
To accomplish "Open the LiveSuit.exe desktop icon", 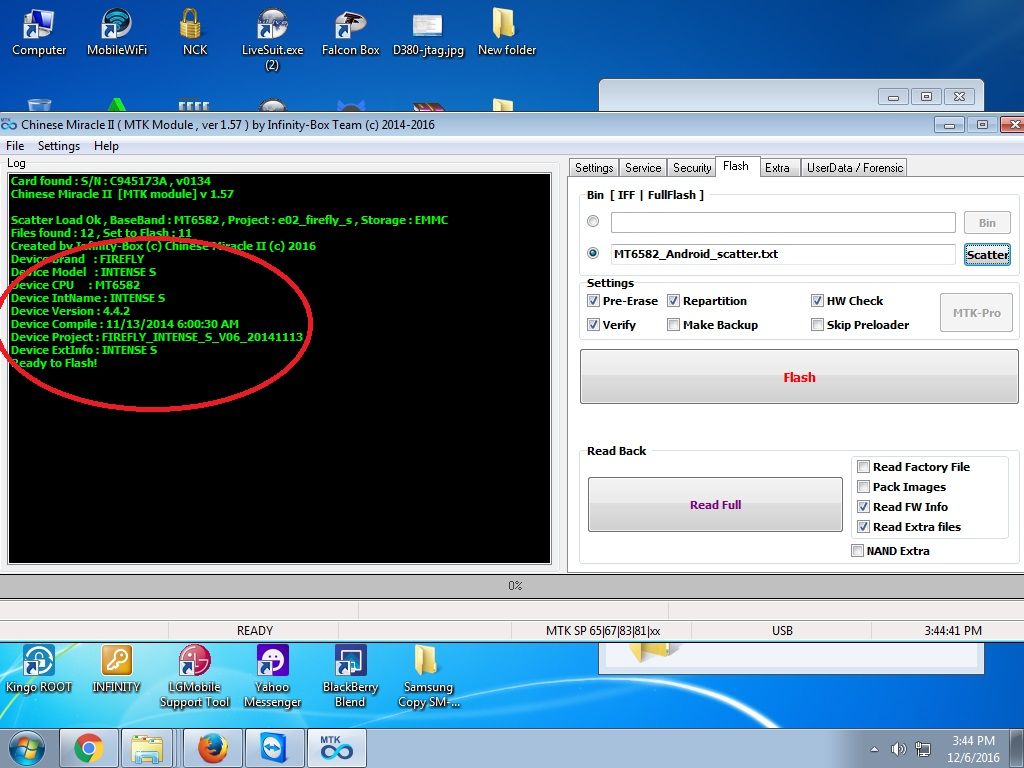I will (x=272, y=28).
